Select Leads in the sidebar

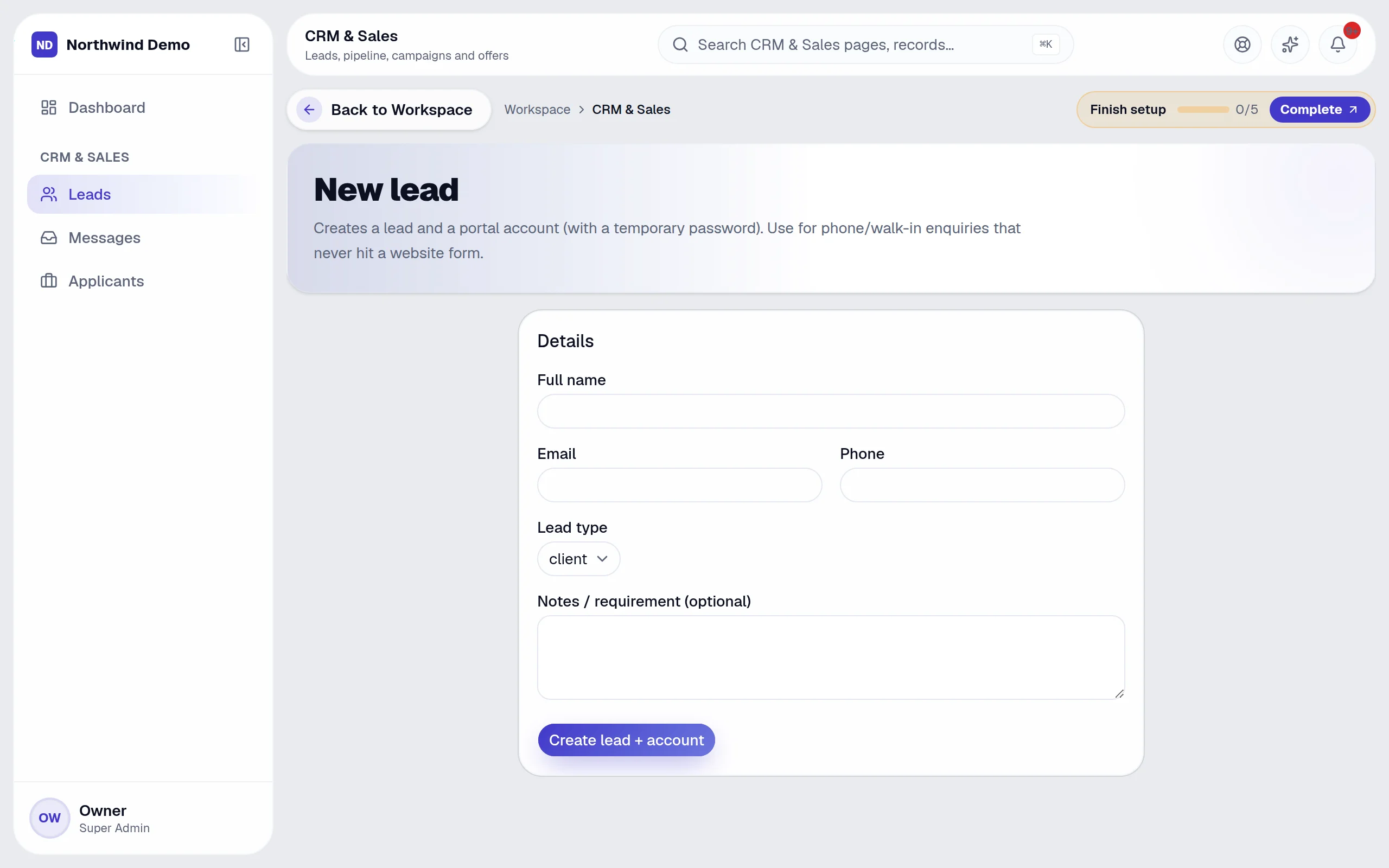[x=143, y=194]
